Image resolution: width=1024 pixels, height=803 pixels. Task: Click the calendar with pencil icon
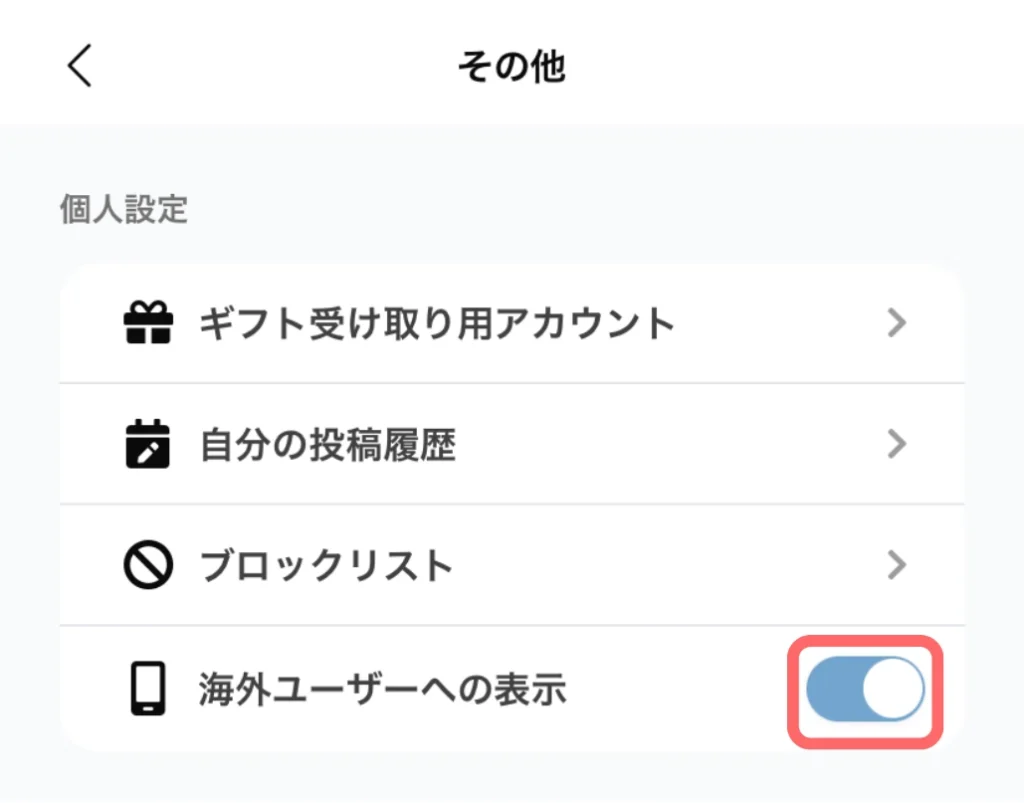point(148,445)
